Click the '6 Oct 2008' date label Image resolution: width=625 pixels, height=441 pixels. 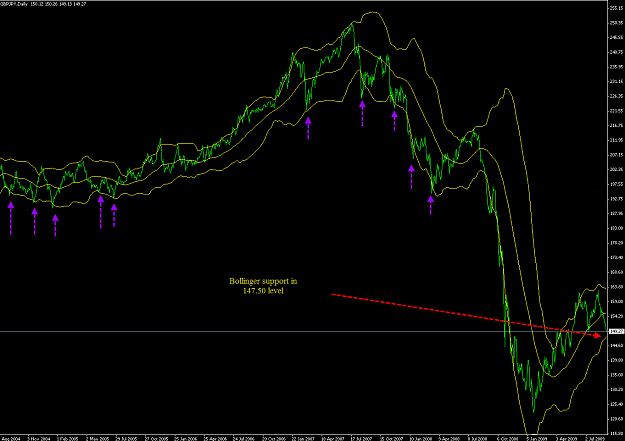507,439
